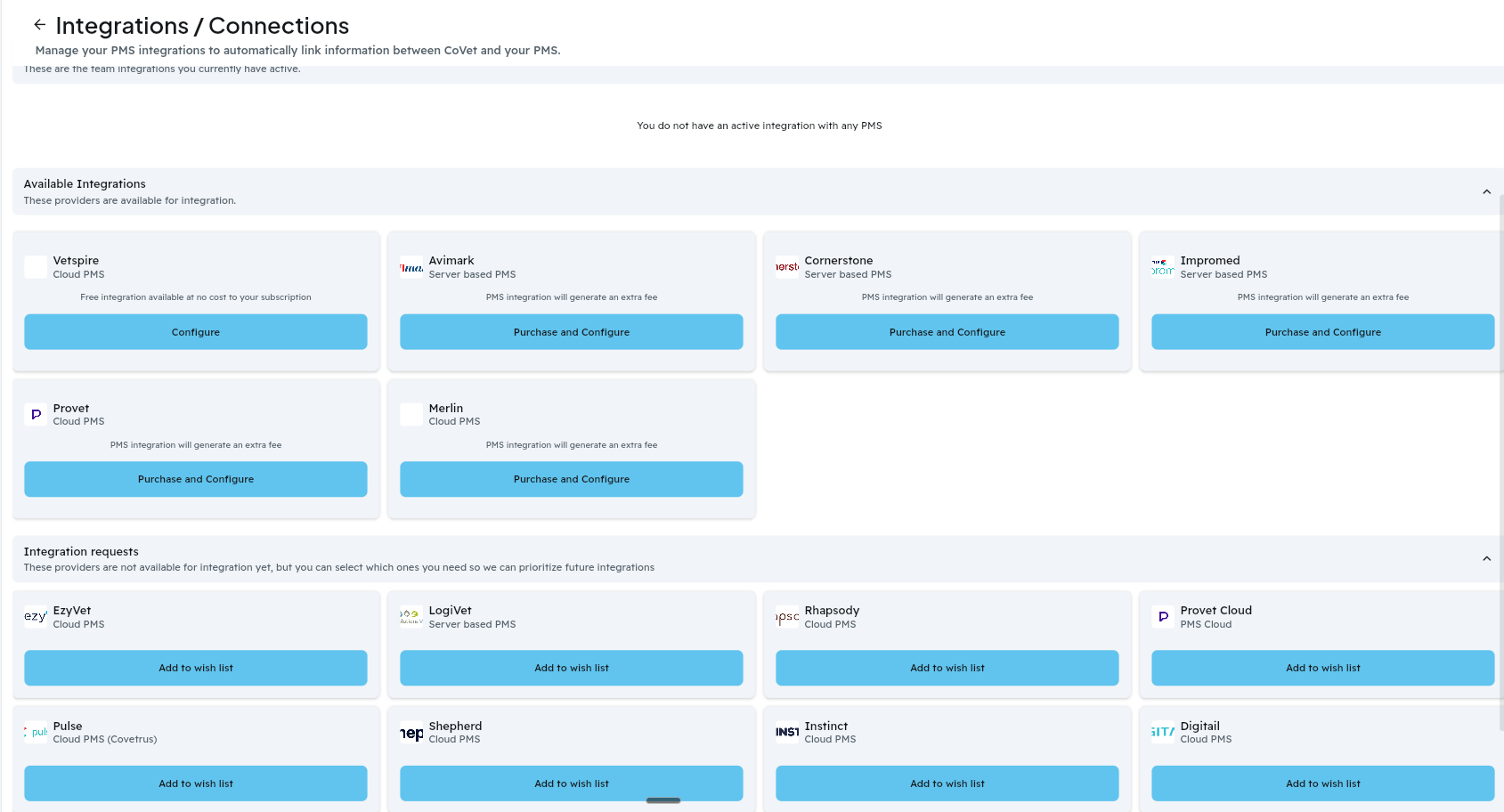Click the 'no active integration with any PMS' message
Screen dimensions: 1504x812
click(760, 126)
